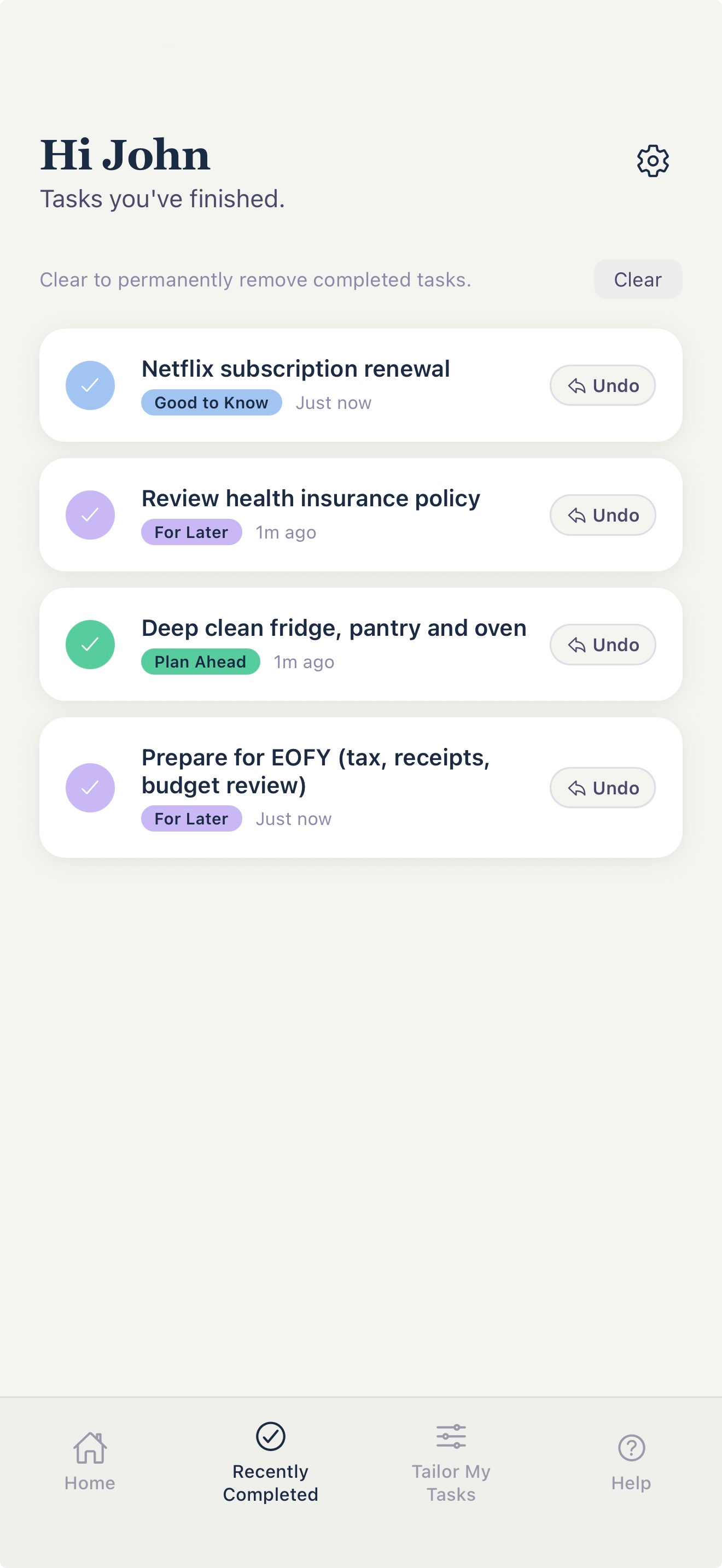
Task: Uncheck the Review health insurance policy task
Action: [x=90, y=515]
